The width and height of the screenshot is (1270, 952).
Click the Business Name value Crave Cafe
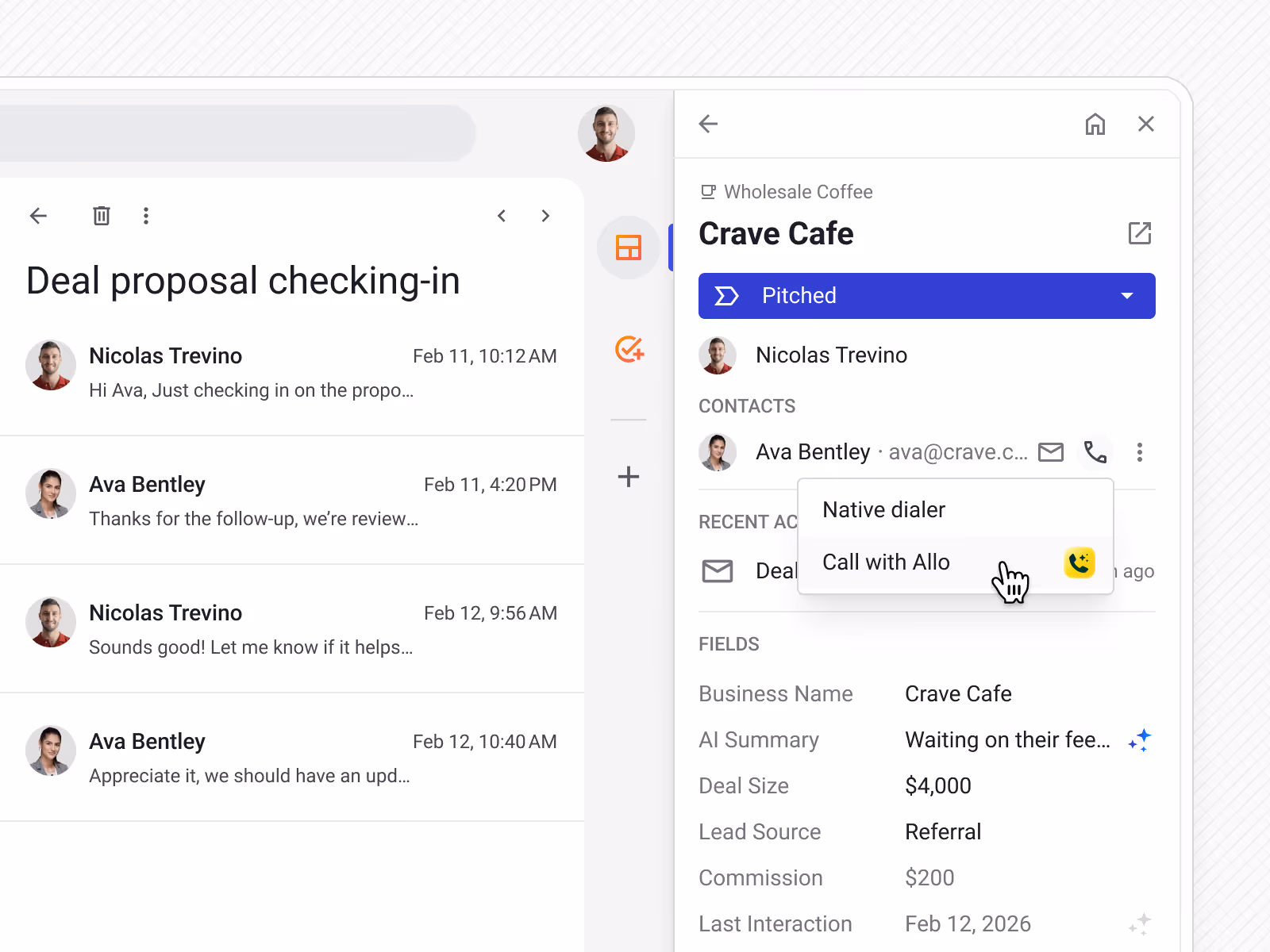pyautogui.click(x=958, y=694)
